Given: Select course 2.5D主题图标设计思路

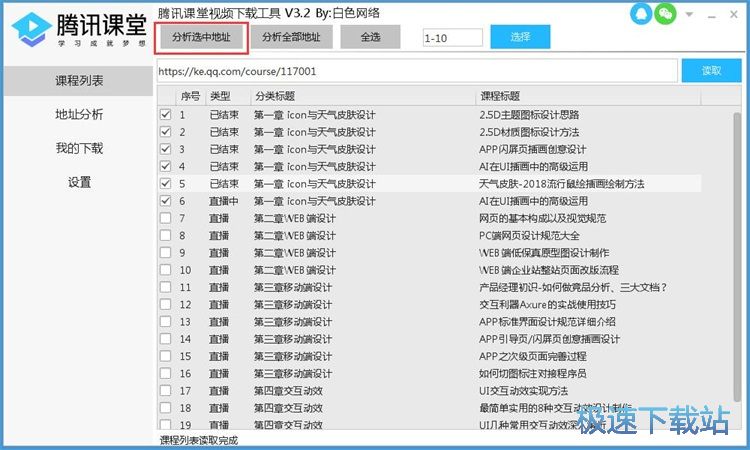Looking at the screenshot, I should click(x=529, y=115).
